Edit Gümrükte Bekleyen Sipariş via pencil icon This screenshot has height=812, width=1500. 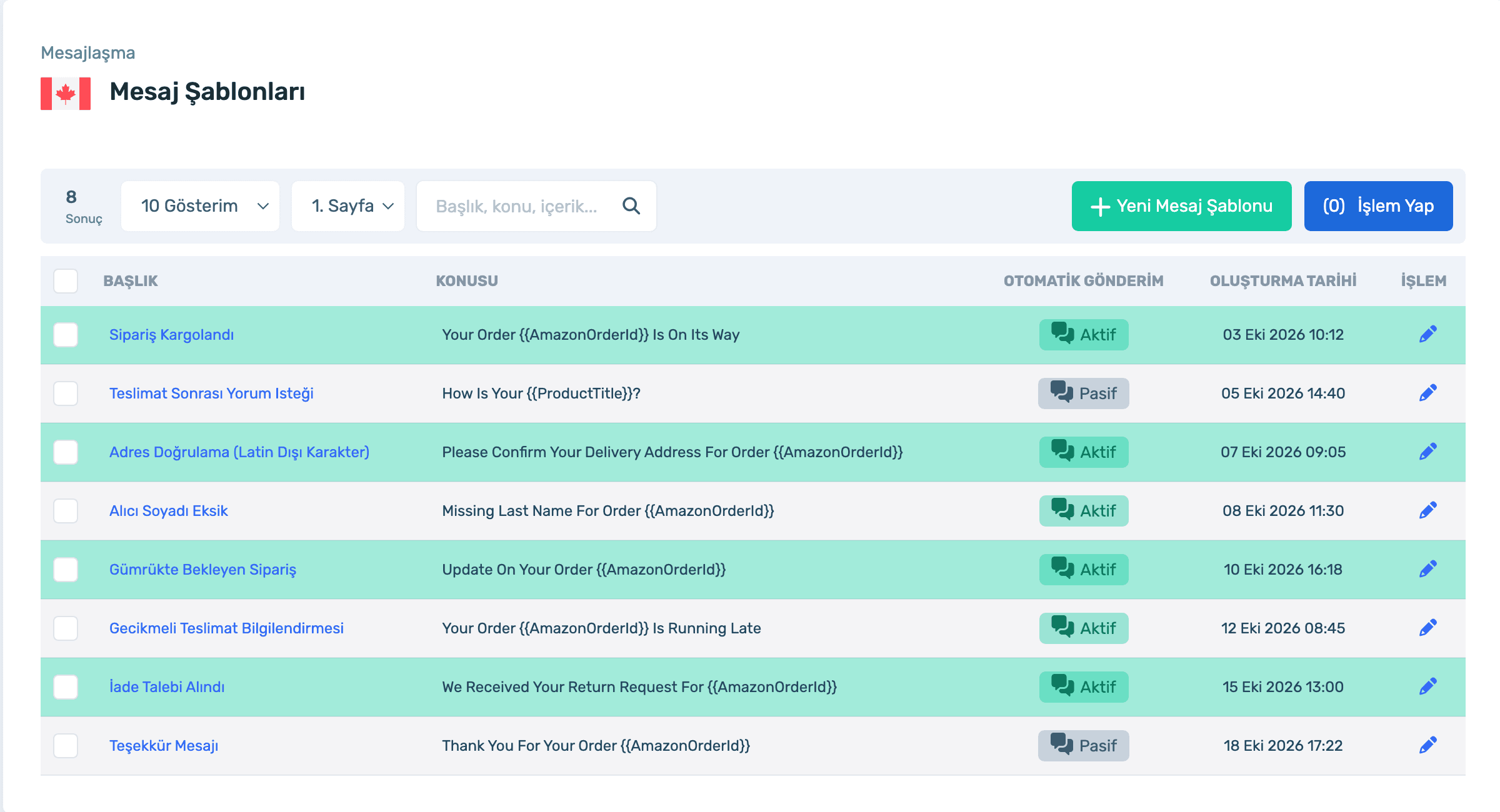click(x=1427, y=569)
